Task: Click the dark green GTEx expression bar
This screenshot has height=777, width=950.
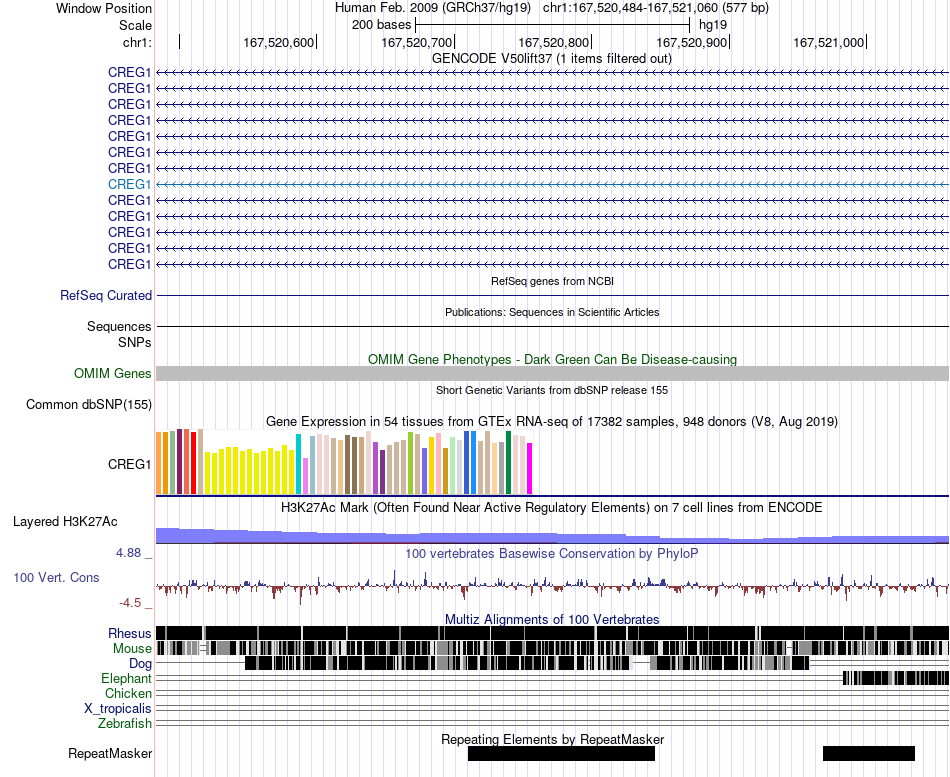Action: [508, 462]
